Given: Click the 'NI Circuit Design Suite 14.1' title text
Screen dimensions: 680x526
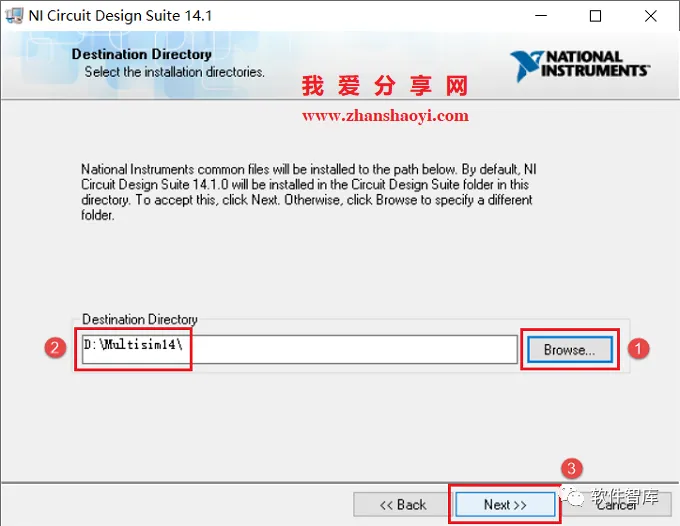Looking at the screenshot, I should click(120, 16).
